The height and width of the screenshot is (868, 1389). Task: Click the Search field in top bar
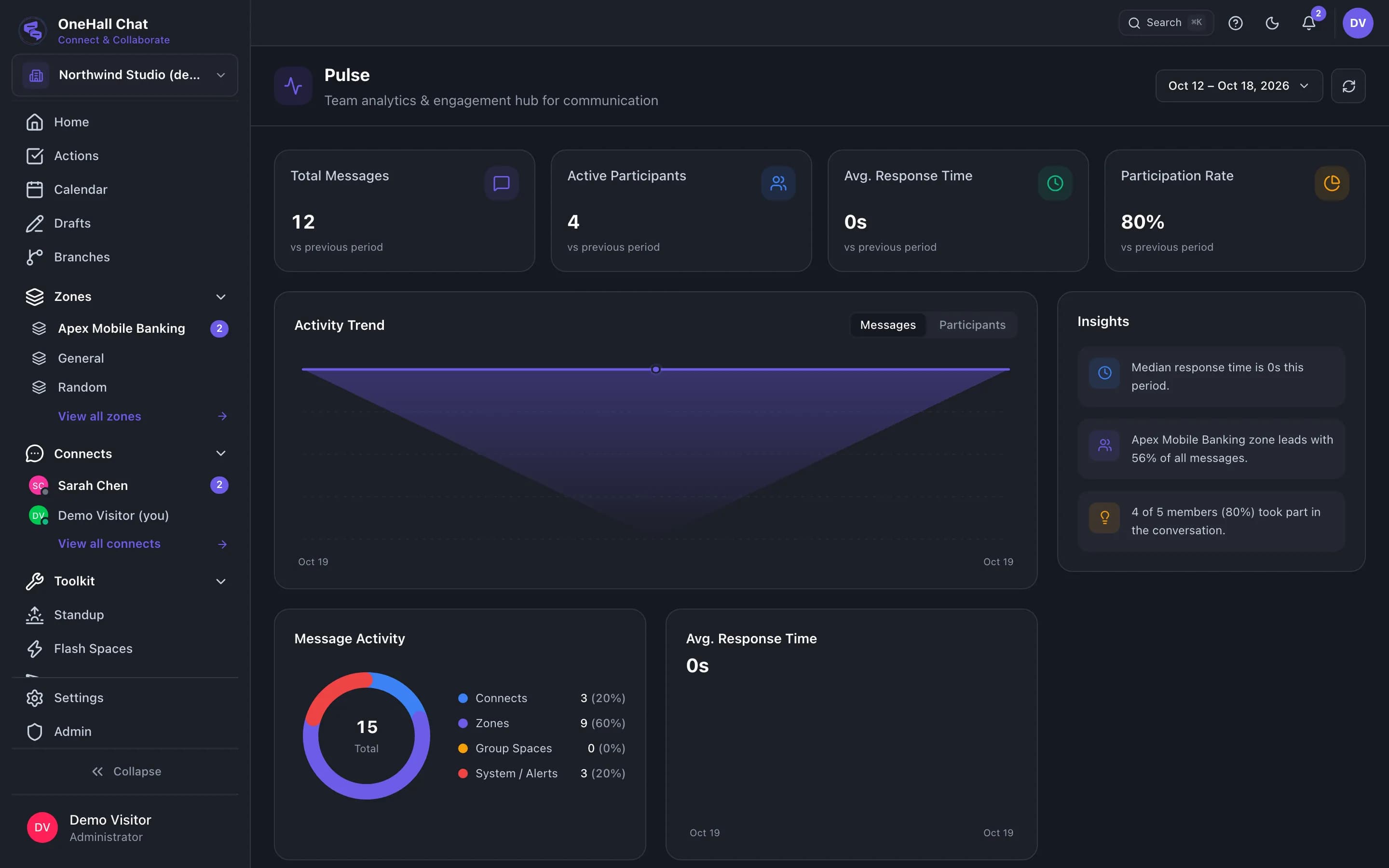(x=1166, y=23)
